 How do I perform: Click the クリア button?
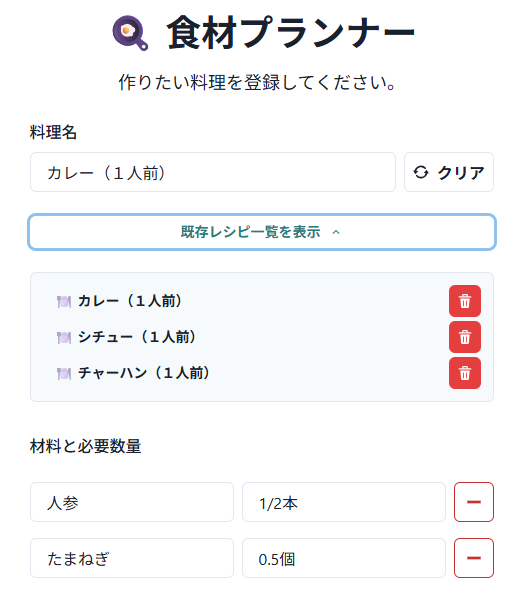click(x=449, y=172)
